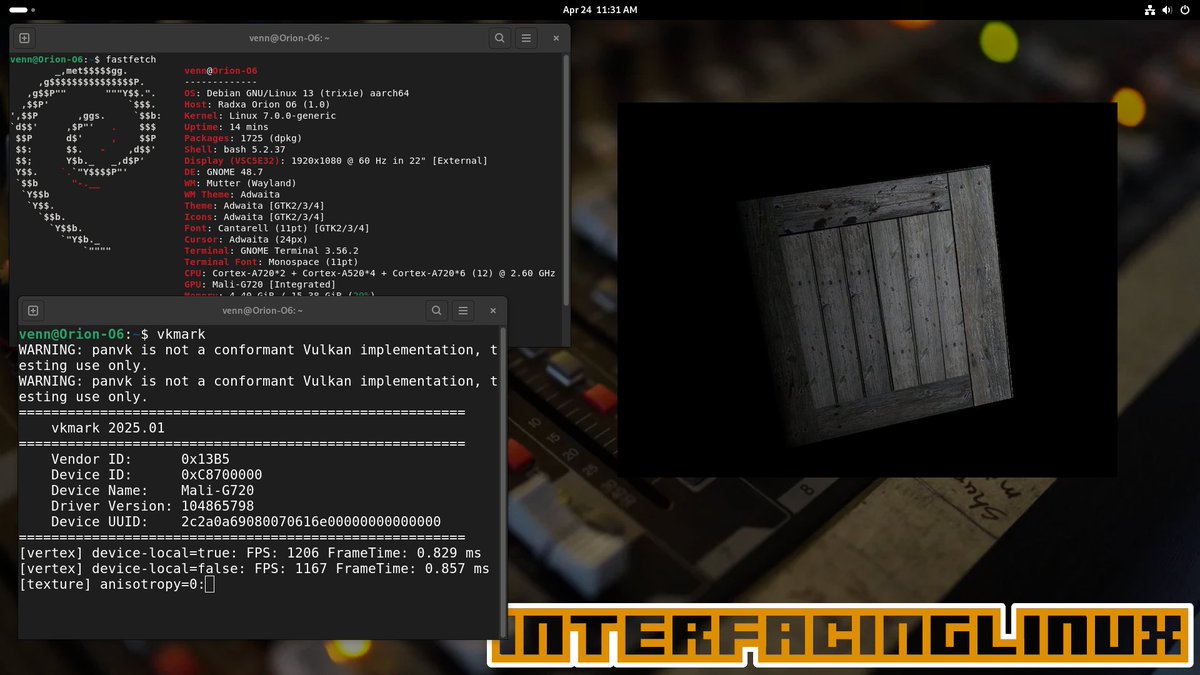Click the 'venn@Orion-O6:~$ vkmark' prompt line
The height and width of the screenshot is (675, 1200).
110,334
